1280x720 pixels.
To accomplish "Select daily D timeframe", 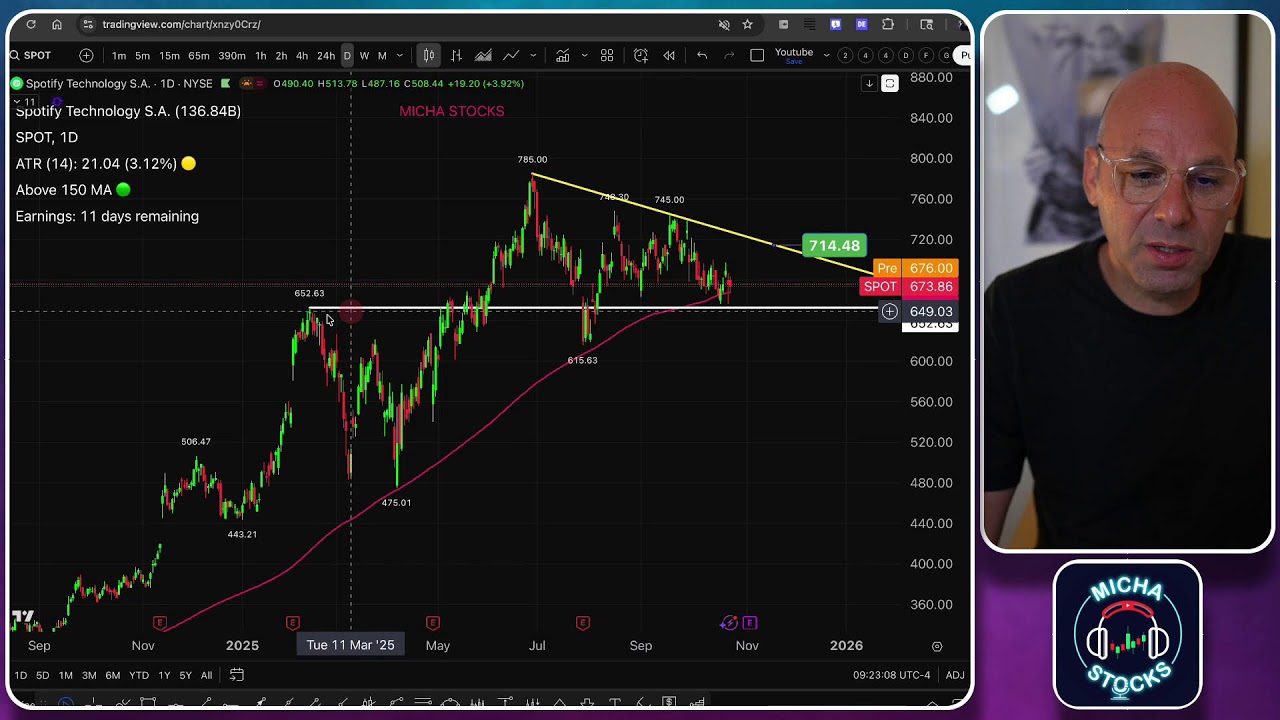I will tap(347, 55).
